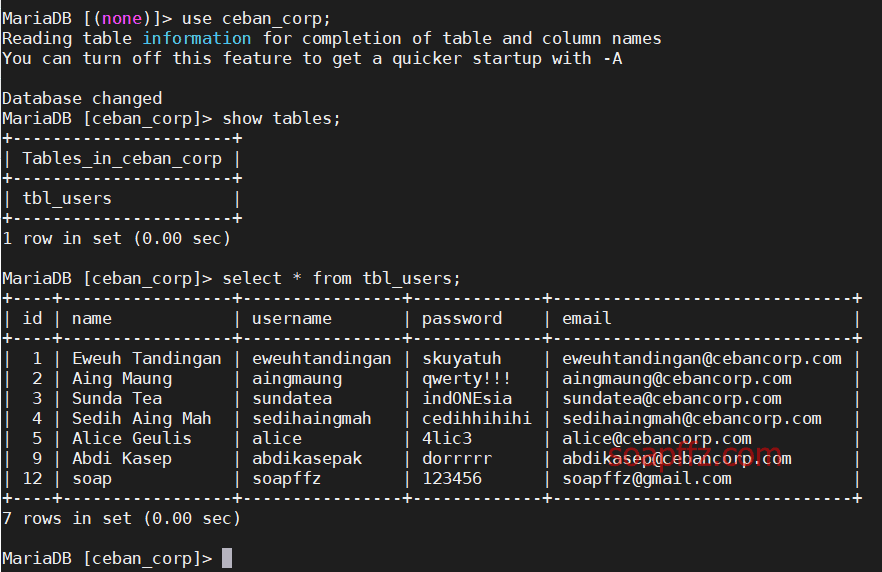Click the password 'qwerty!!!' cell
Viewport: 882px width, 572px height.
466,379
